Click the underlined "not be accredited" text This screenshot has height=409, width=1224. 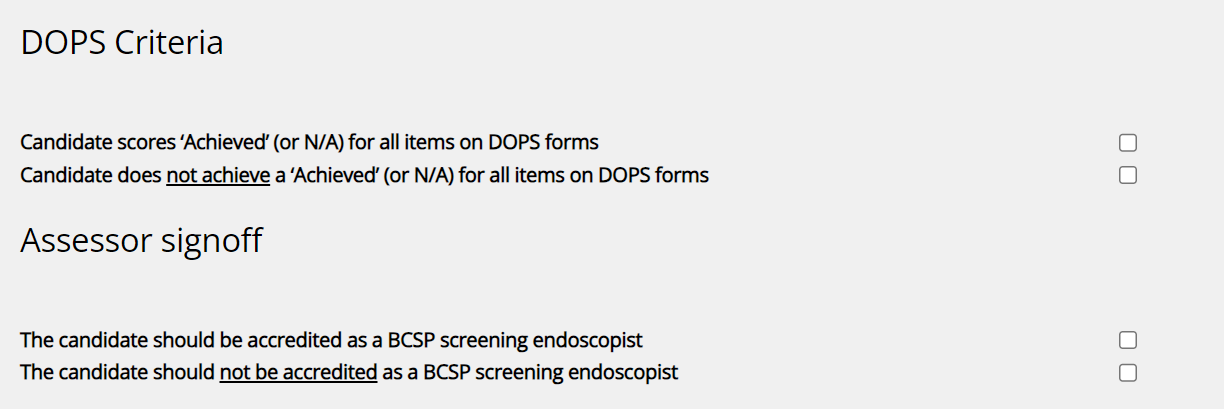pos(298,373)
